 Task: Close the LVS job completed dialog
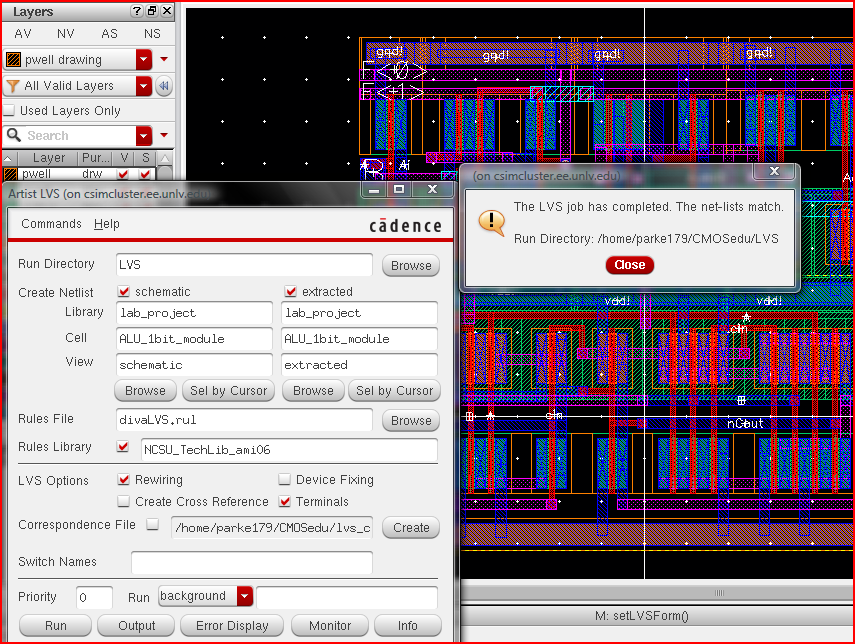click(x=630, y=265)
